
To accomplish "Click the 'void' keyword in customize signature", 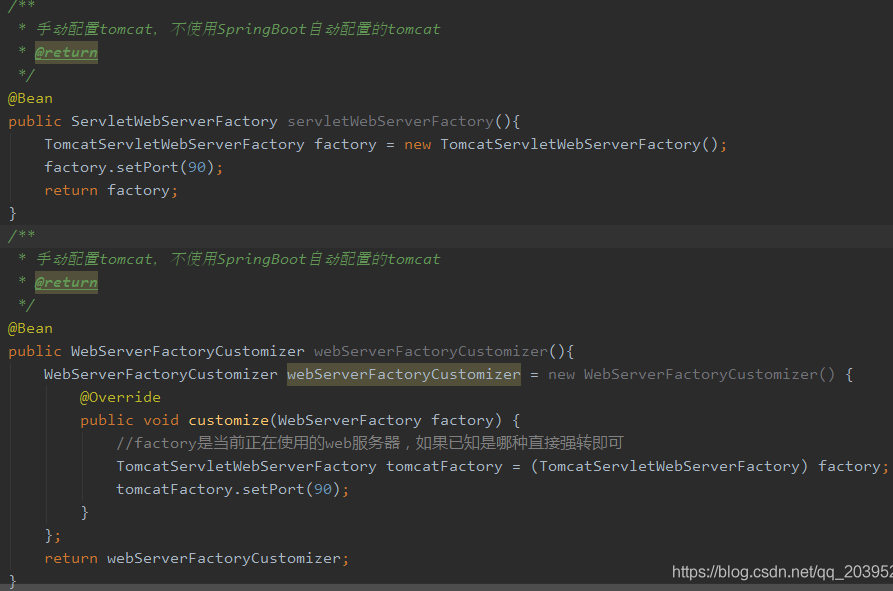I will pyautogui.click(x=161, y=420).
